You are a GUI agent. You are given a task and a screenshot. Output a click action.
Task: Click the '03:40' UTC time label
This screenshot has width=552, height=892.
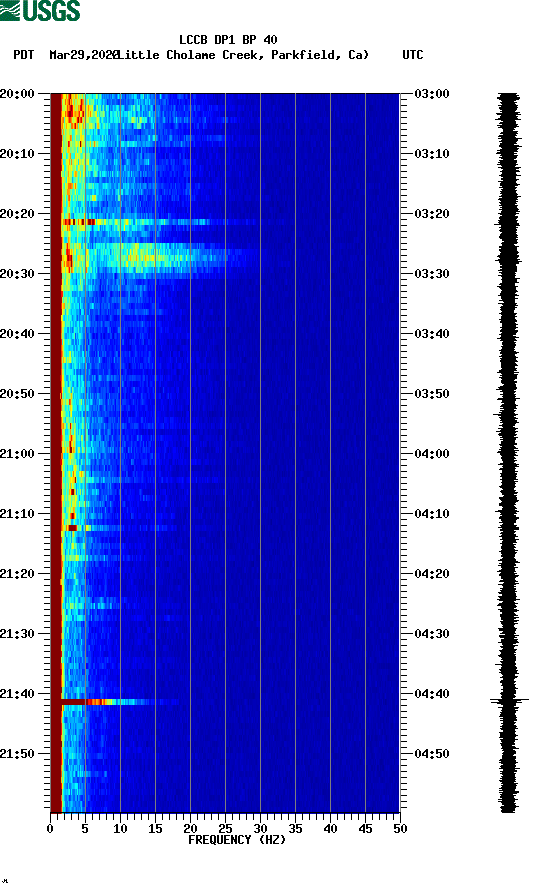(x=432, y=333)
